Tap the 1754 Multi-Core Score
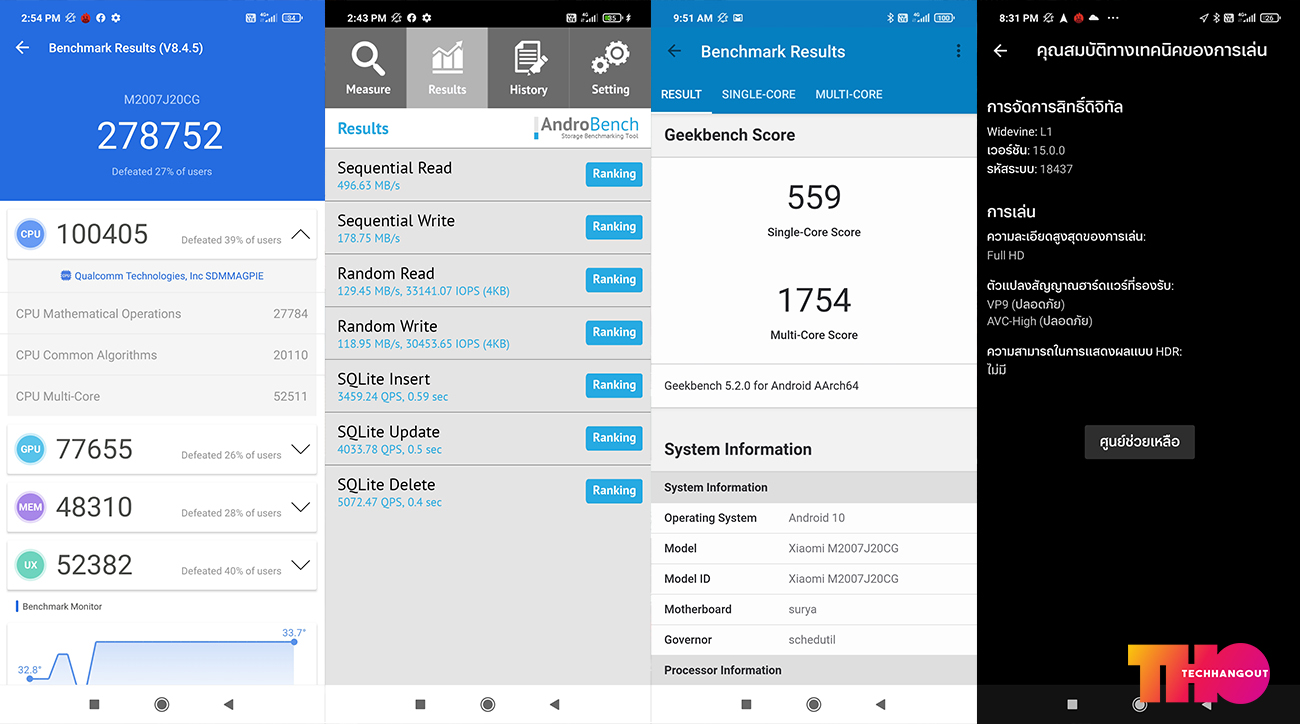 pos(814,300)
